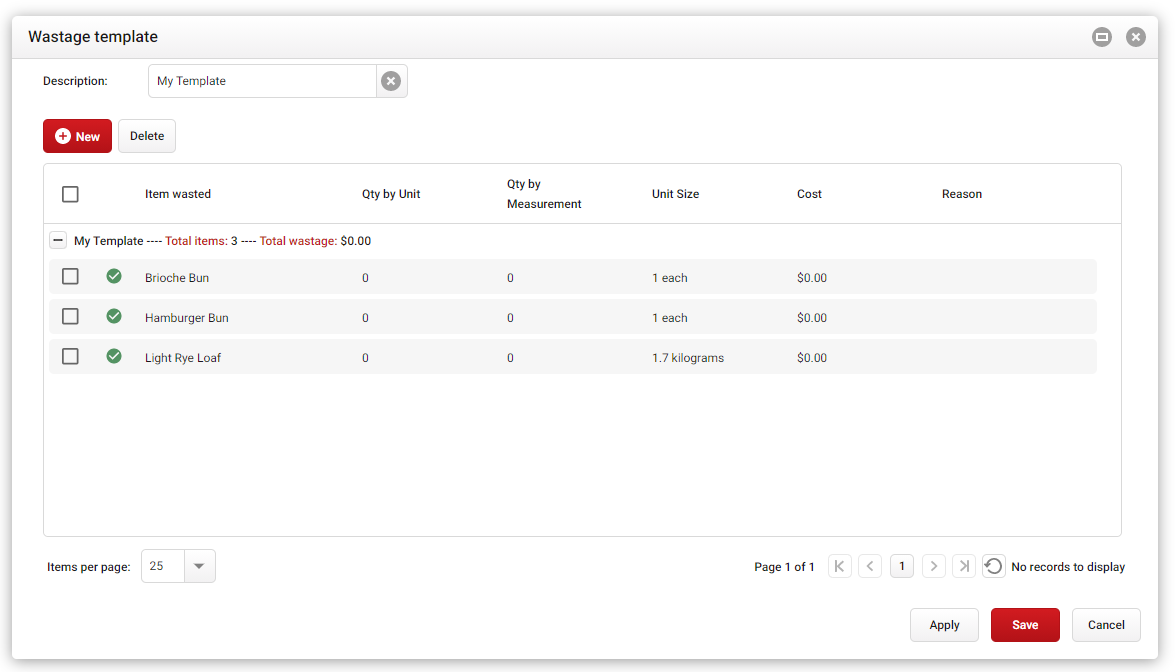This screenshot has height=672, width=1175.
Task: Jump to last page using skip-forward icon
Action: [963, 566]
